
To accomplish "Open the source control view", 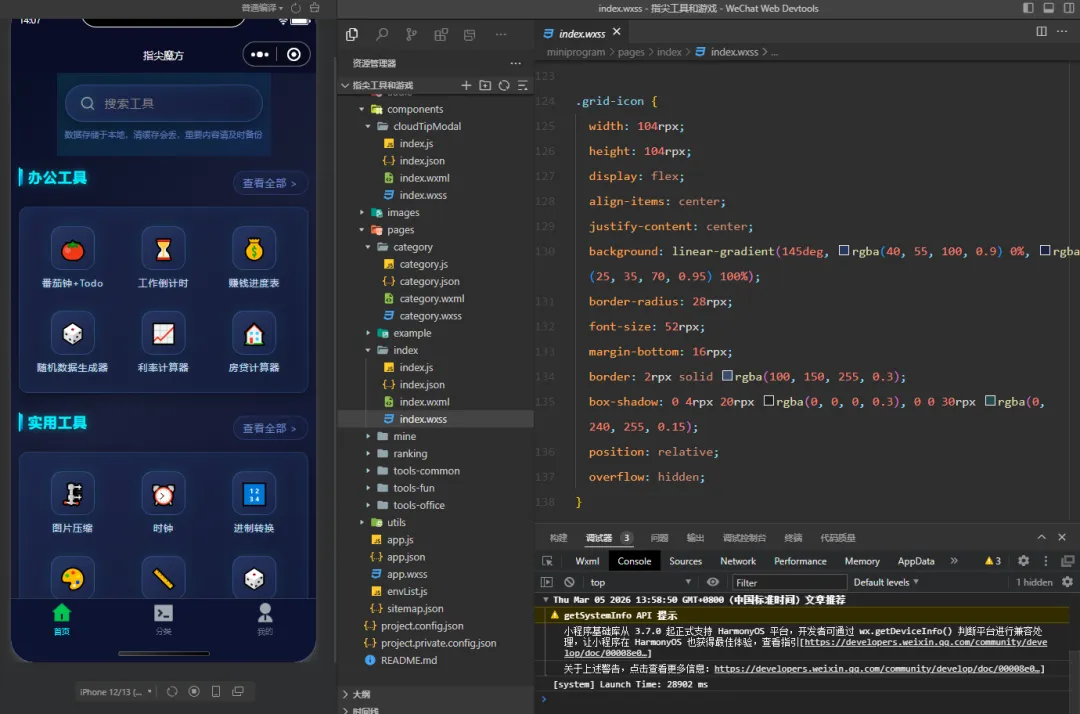I will coord(411,35).
